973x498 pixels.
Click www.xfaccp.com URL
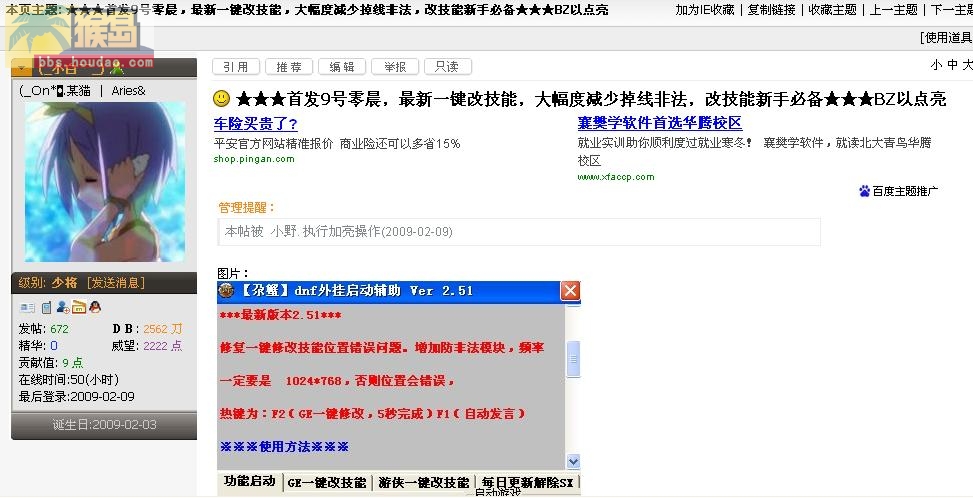click(x=616, y=177)
